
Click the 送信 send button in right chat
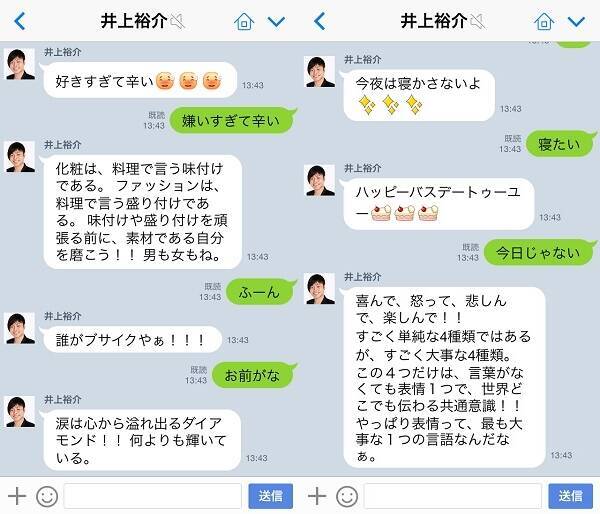pyautogui.click(x=571, y=496)
